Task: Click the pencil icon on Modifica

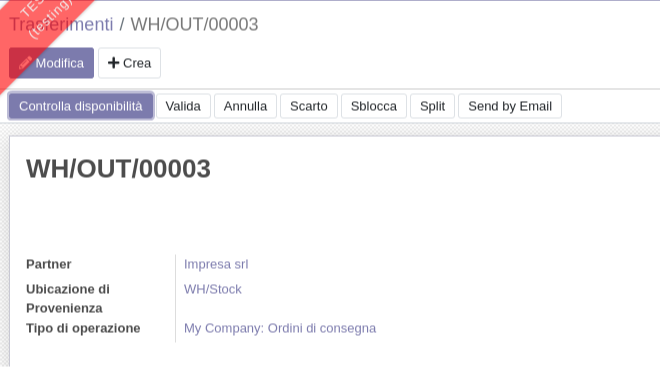Action: [x=25, y=63]
